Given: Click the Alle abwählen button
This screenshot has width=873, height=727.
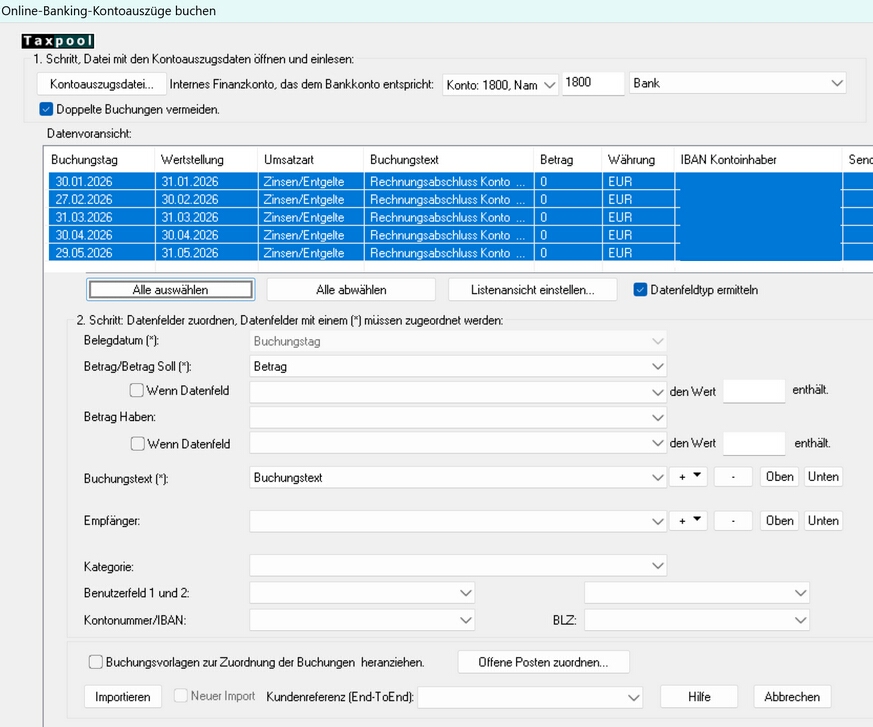Looking at the screenshot, I should (x=351, y=289).
